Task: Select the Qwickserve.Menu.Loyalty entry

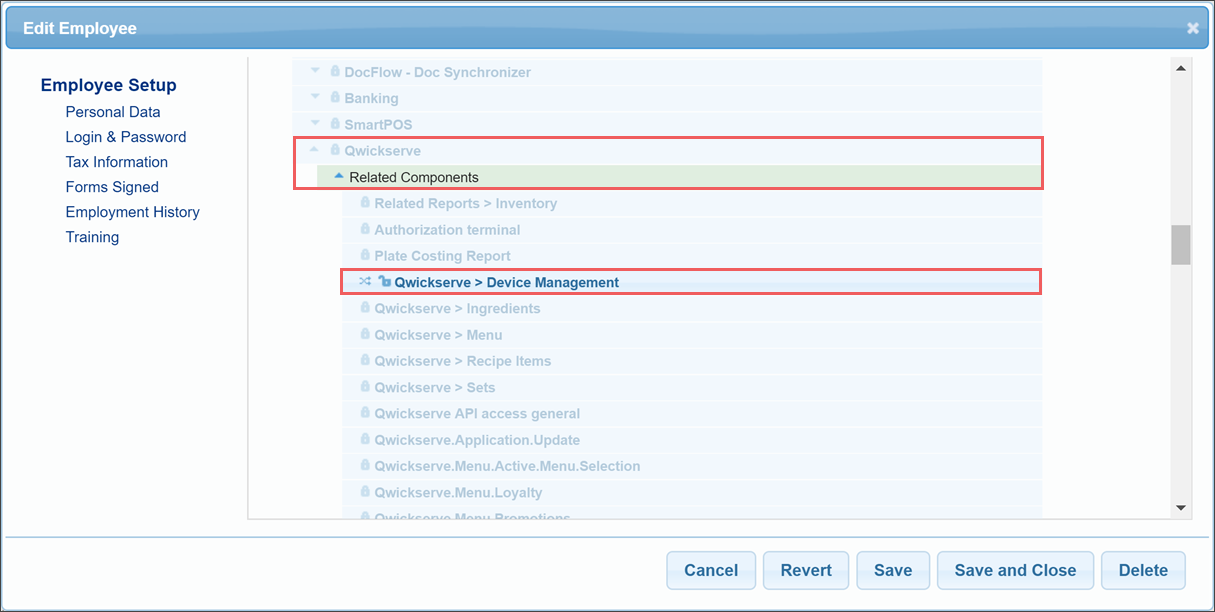Action: [458, 492]
